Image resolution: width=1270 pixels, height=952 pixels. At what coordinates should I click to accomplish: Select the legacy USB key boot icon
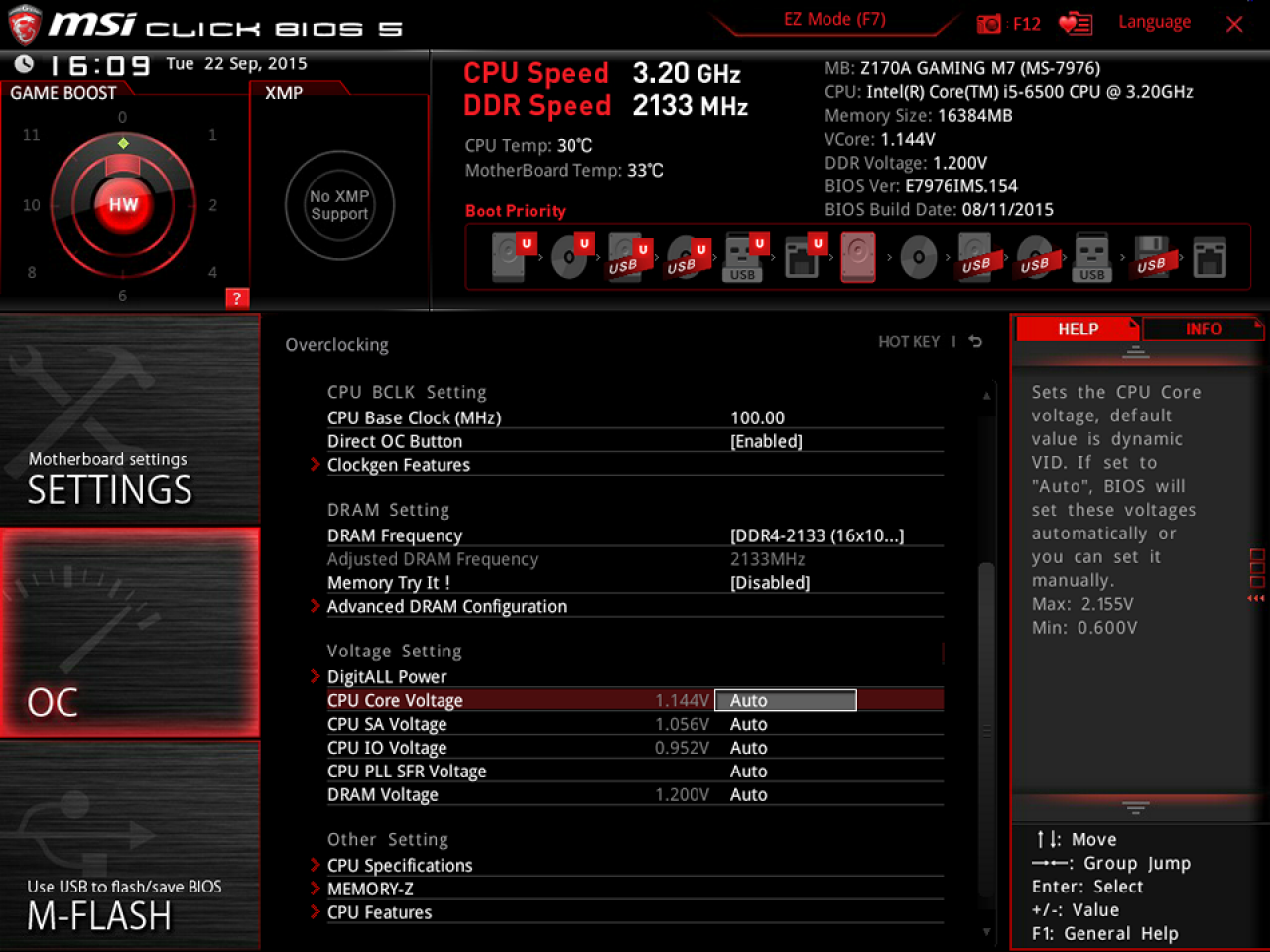[x=1092, y=257]
